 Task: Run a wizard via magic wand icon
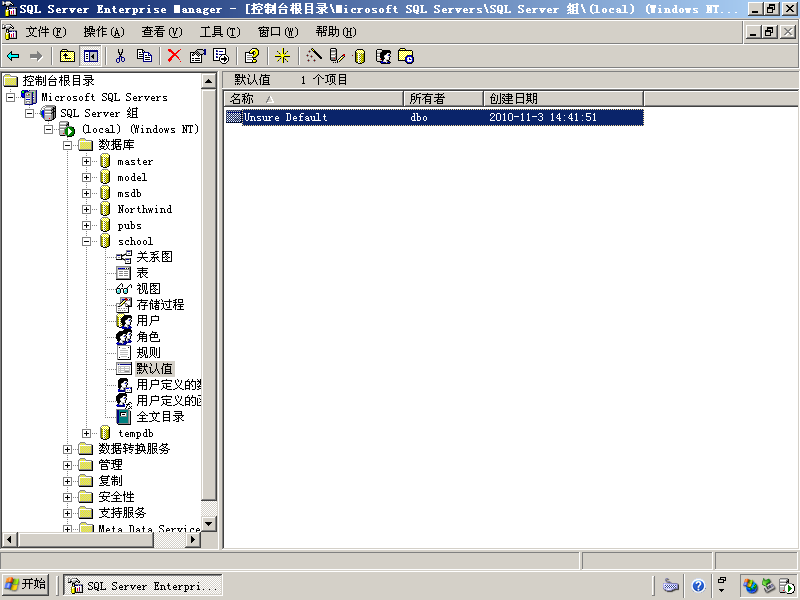click(313, 56)
